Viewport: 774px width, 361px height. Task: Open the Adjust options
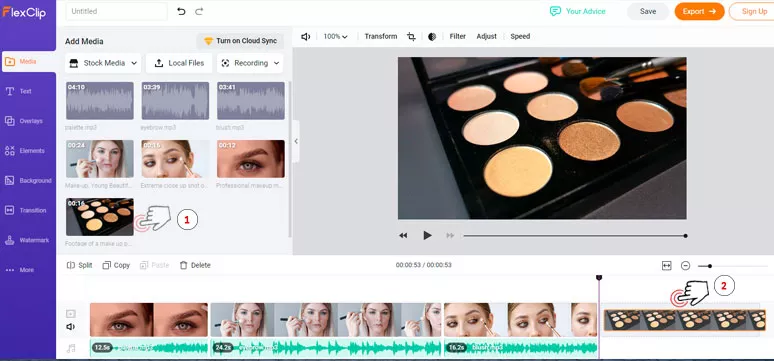[x=487, y=37]
